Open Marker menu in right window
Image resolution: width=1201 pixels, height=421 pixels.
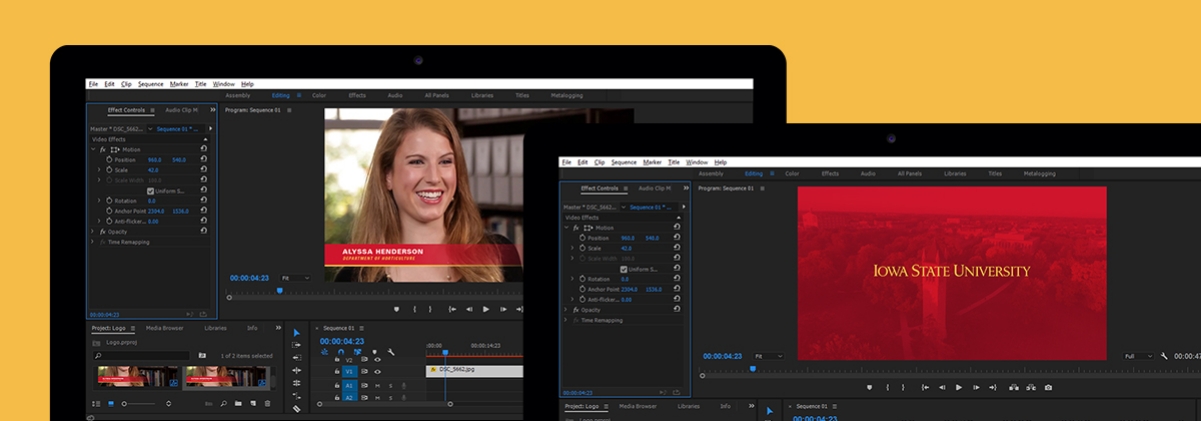pyautogui.click(x=652, y=162)
